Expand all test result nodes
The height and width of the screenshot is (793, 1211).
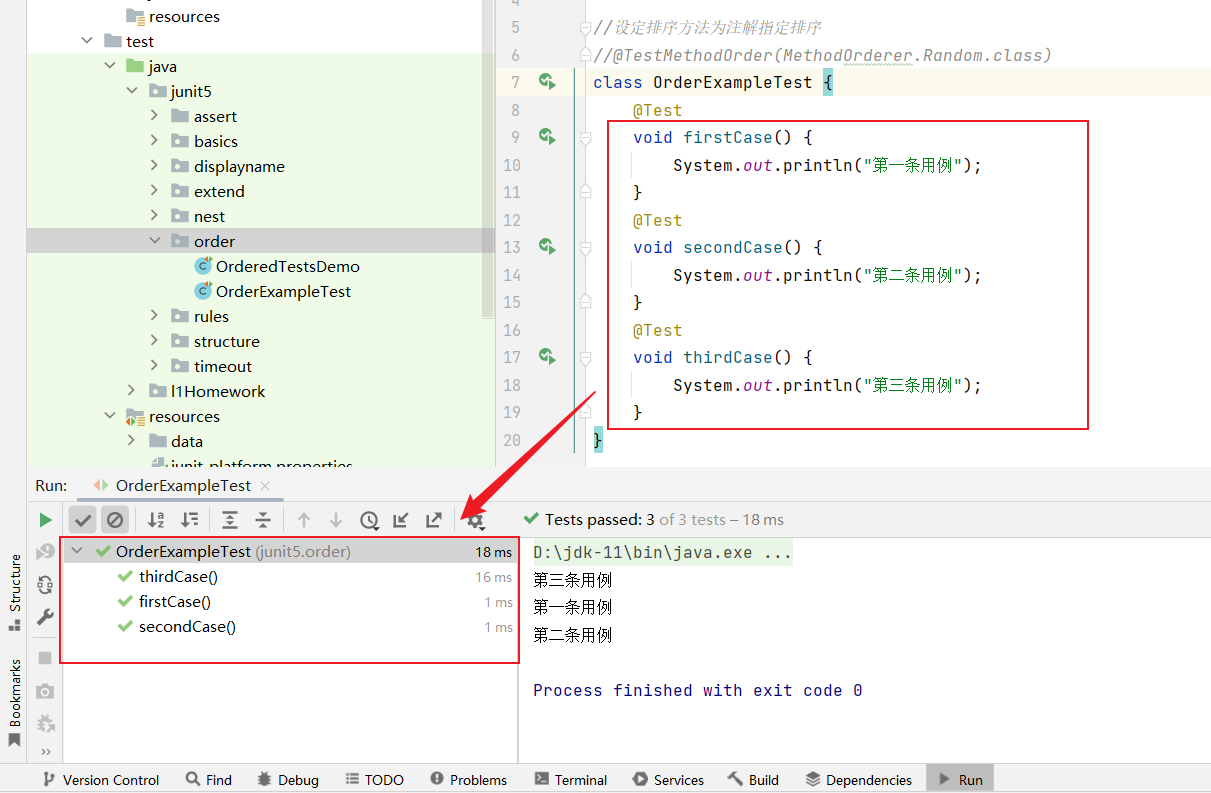tap(230, 520)
